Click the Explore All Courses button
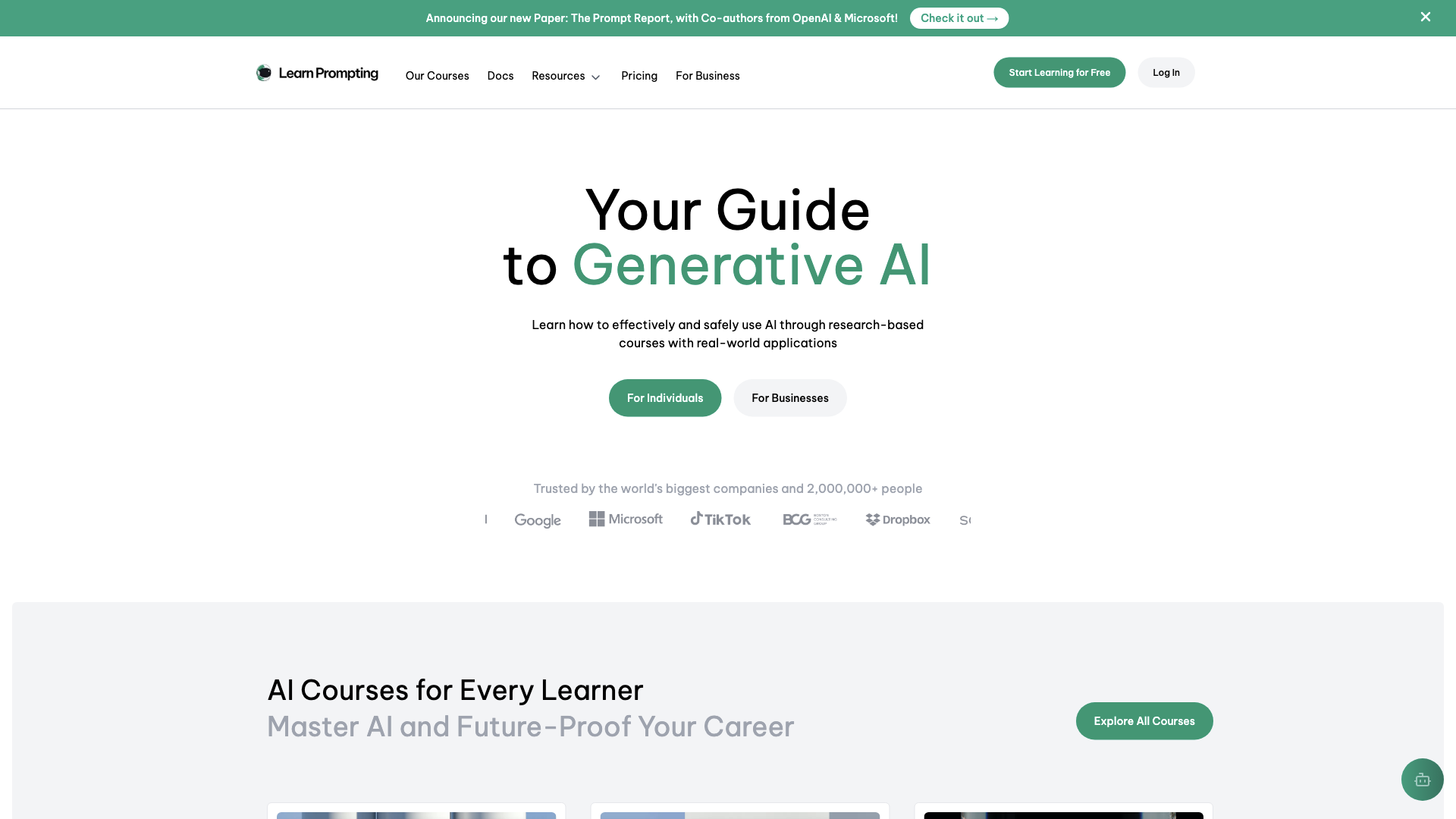The height and width of the screenshot is (819, 1456). pos(1144,720)
